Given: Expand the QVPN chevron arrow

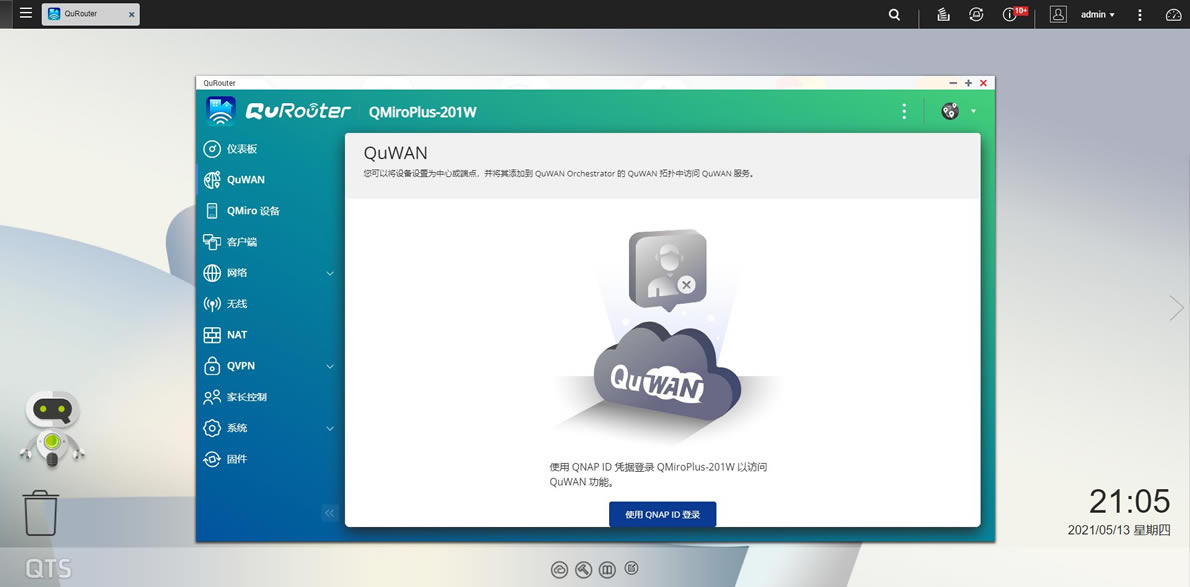Looking at the screenshot, I should (x=330, y=366).
